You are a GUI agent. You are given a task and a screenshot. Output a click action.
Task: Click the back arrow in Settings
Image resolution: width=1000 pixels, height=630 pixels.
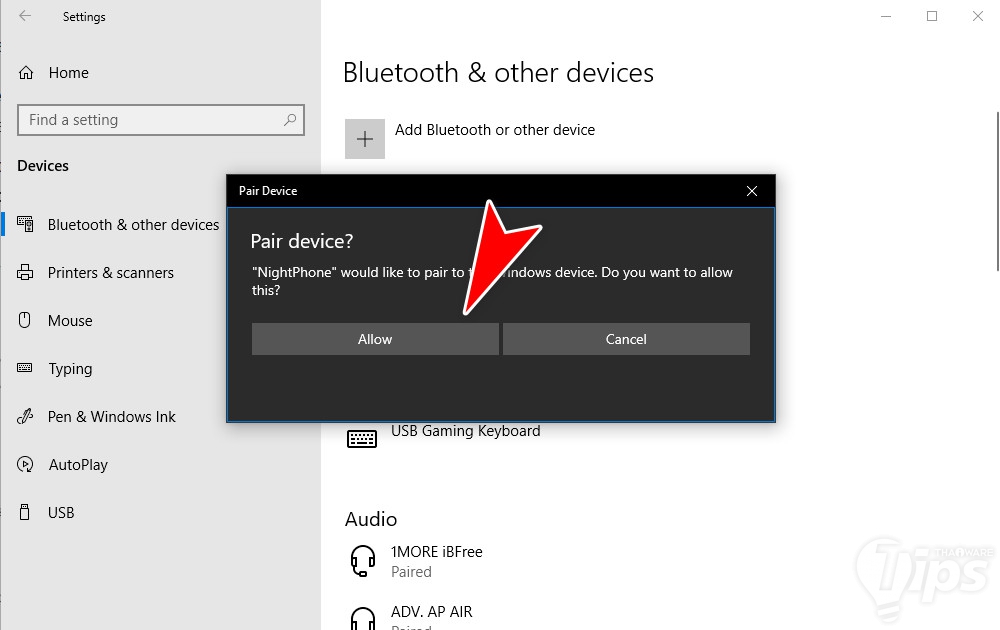(25, 16)
